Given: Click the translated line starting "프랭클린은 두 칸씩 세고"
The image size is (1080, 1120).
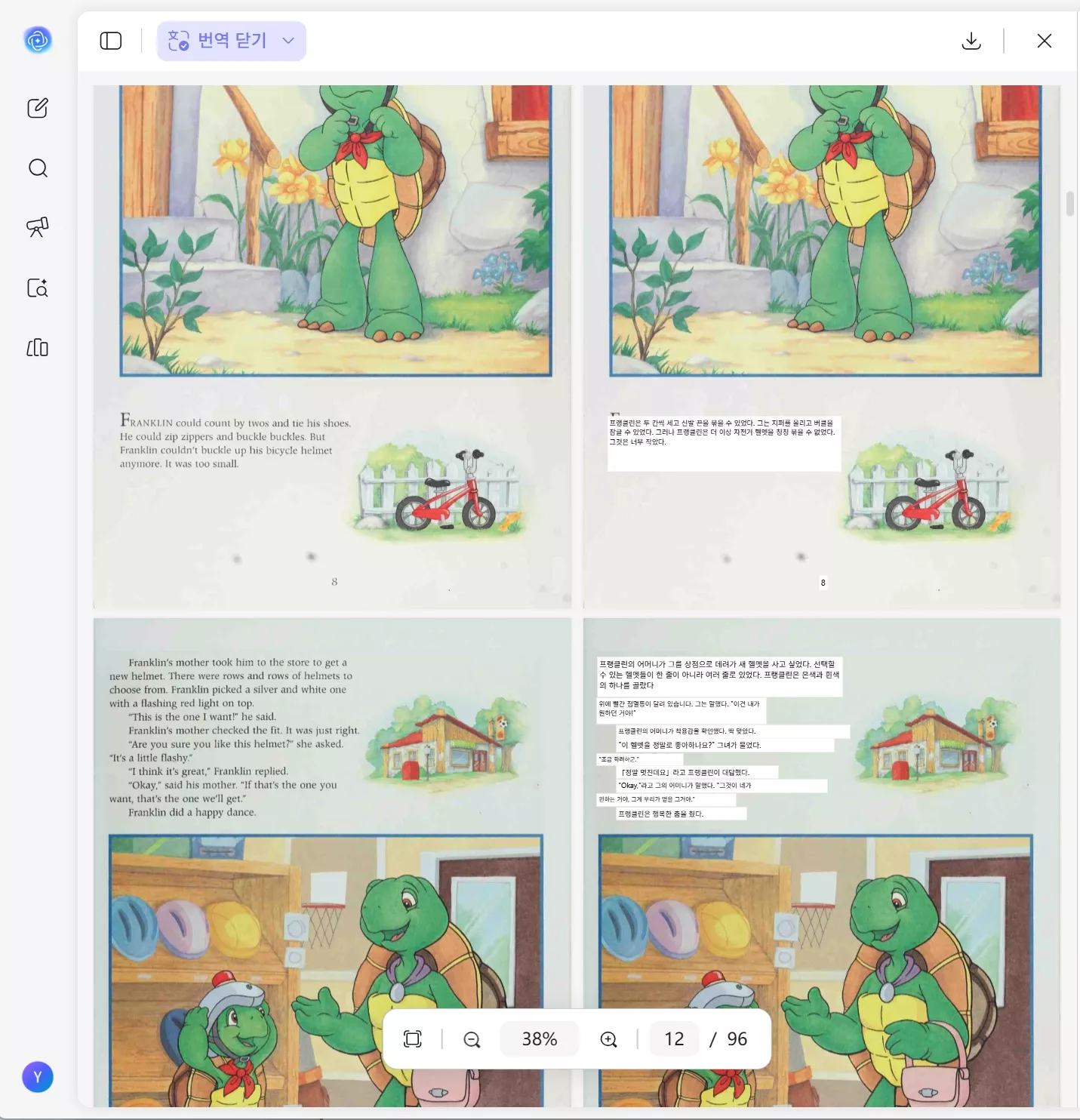Looking at the screenshot, I should 722,423.
